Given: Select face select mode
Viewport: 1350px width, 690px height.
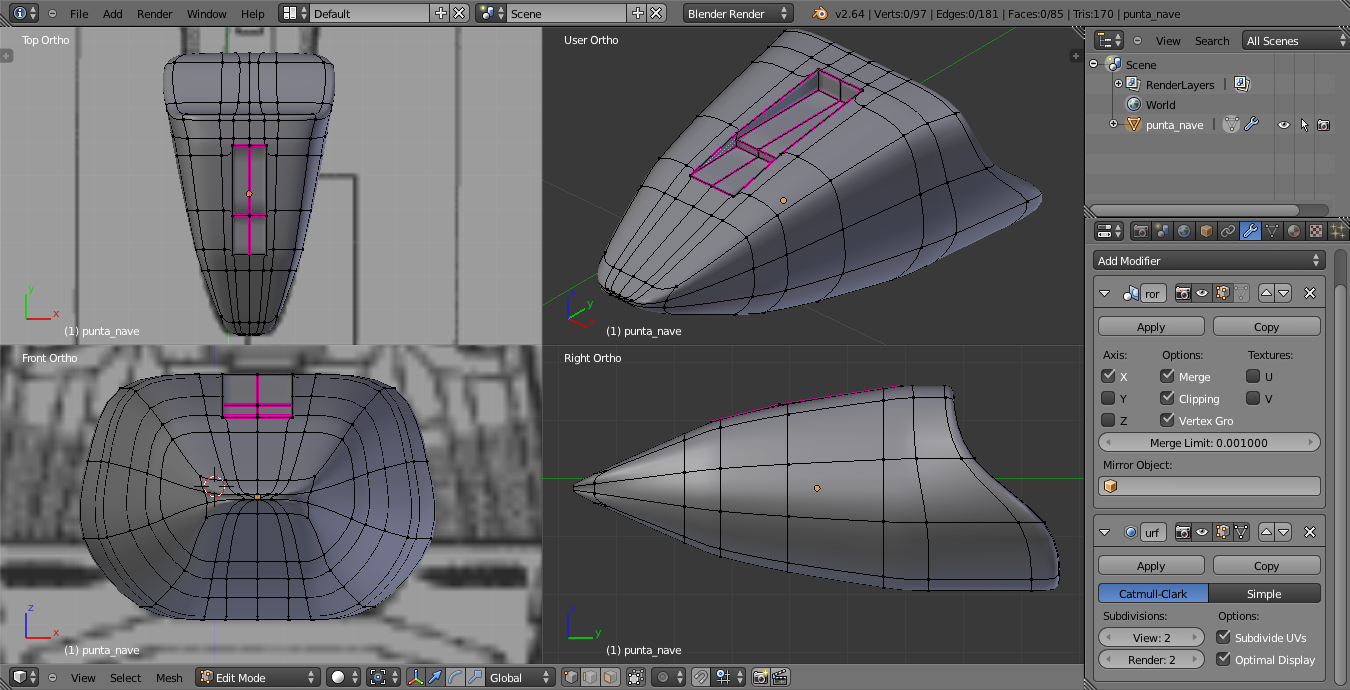Looking at the screenshot, I should click(x=610, y=677).
